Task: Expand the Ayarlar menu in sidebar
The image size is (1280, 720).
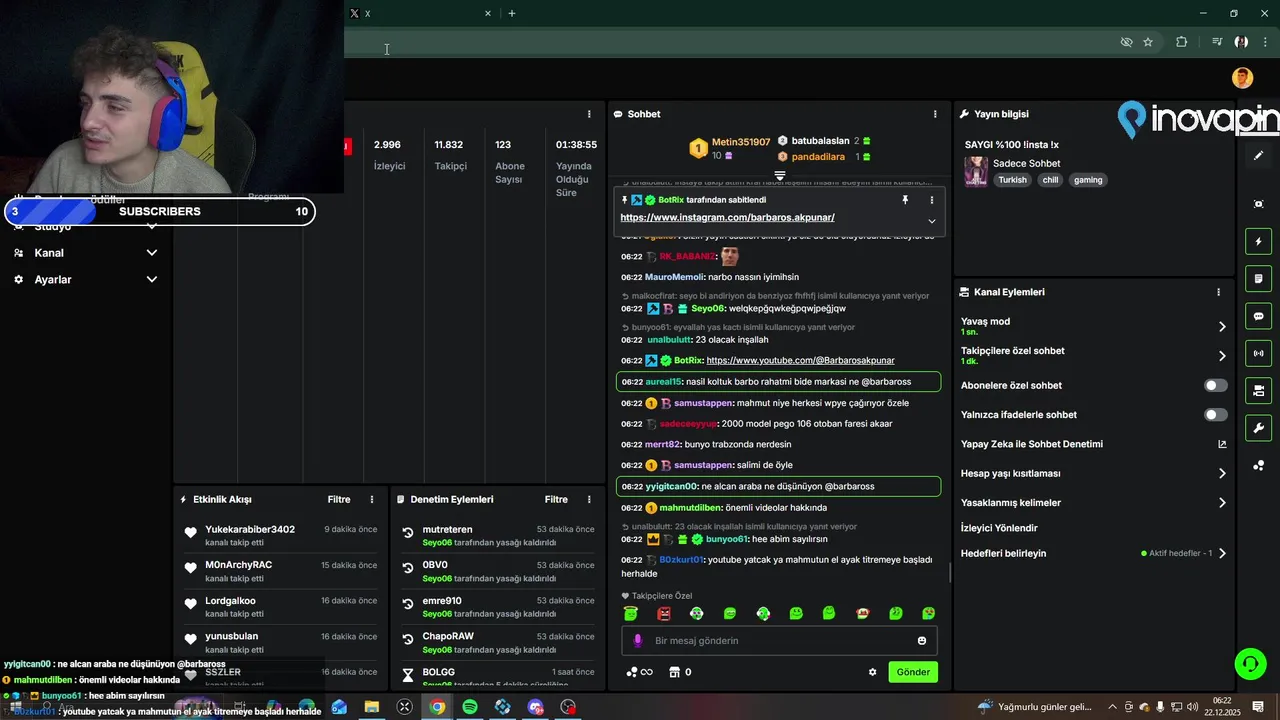Action: (152, 280)
